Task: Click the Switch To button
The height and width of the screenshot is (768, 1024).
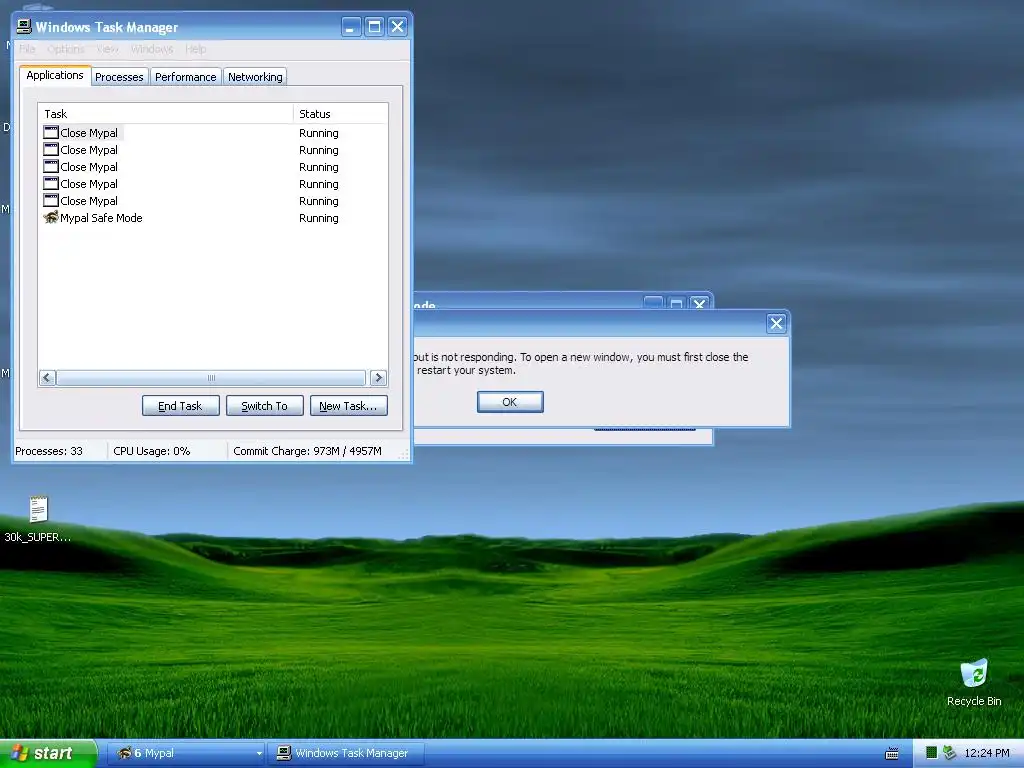Action: 264,406
